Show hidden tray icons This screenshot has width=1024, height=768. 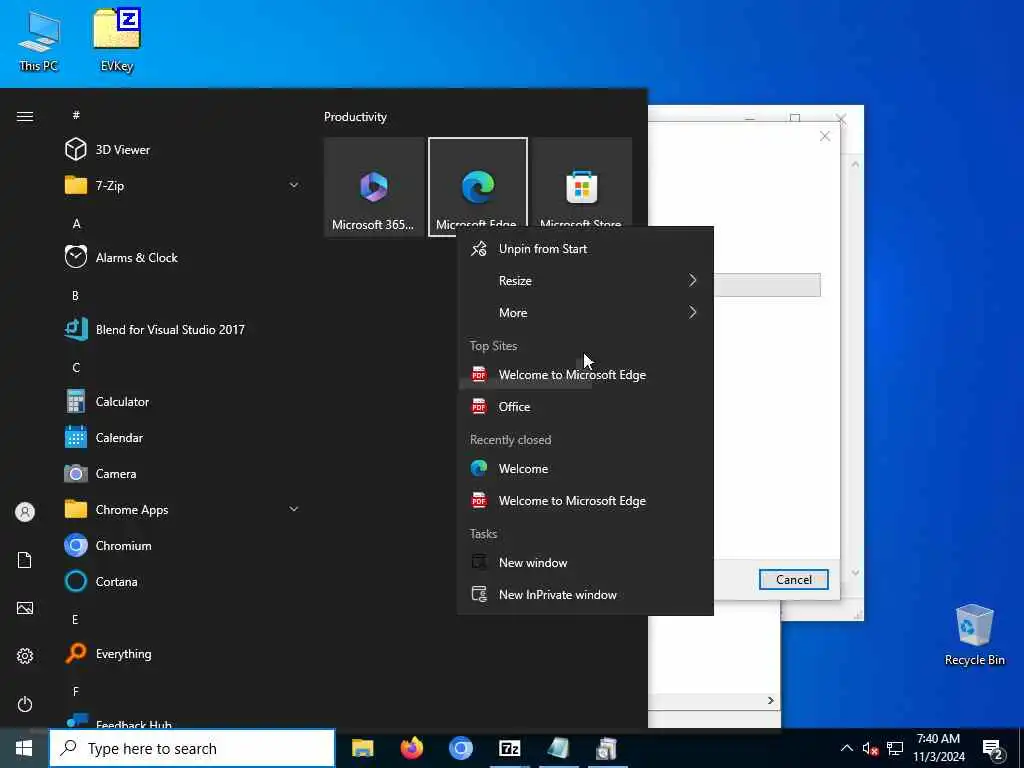[846, 748]
